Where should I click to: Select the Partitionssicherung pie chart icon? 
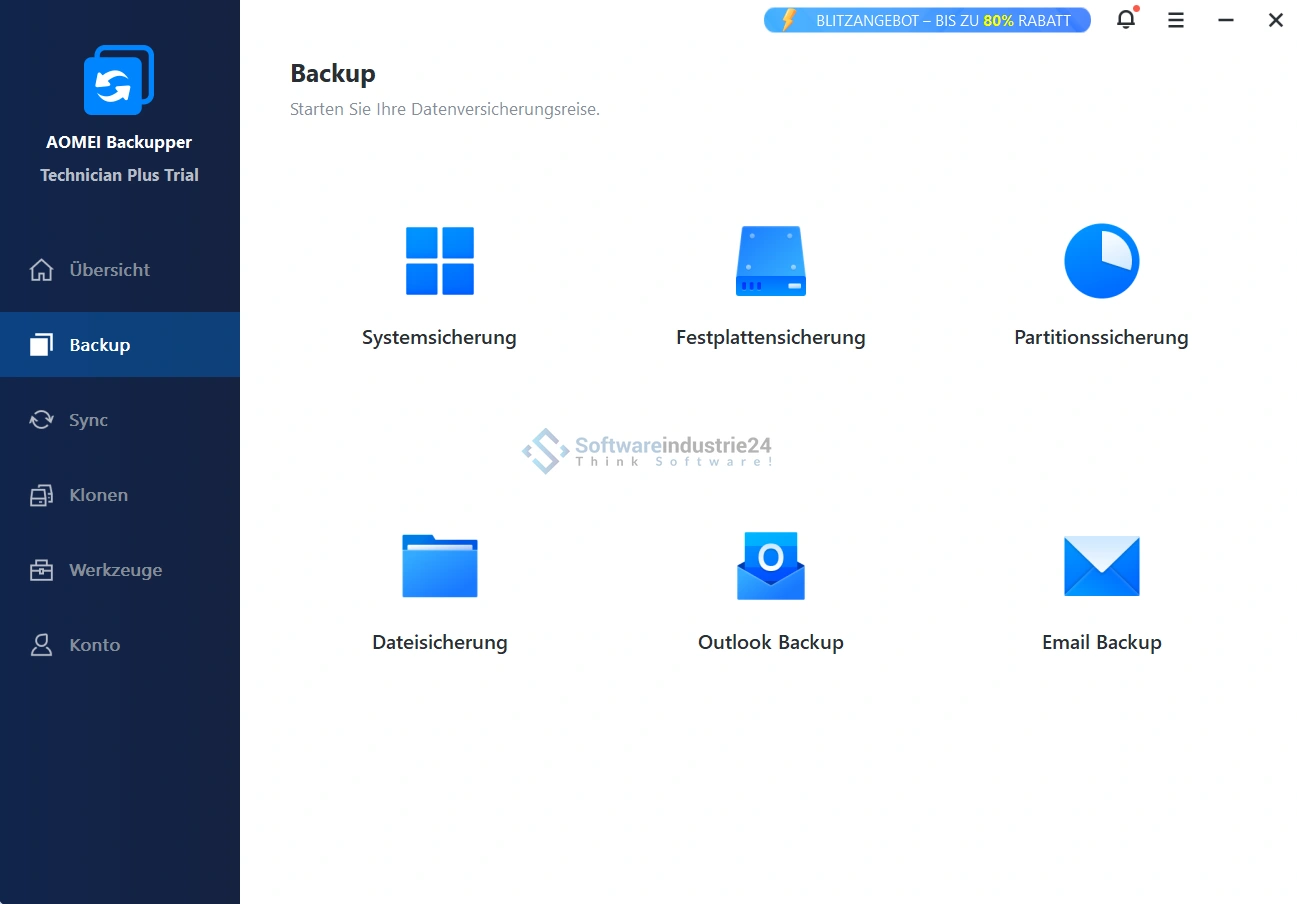(x=1101, y=261)
